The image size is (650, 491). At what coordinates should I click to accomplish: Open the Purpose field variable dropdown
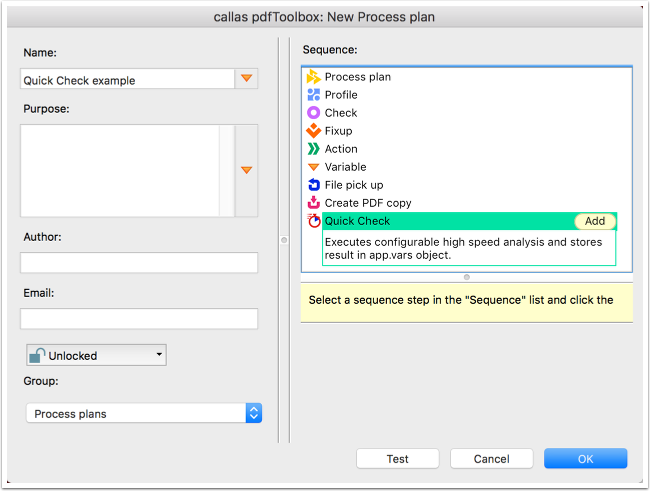click(246, 170)
